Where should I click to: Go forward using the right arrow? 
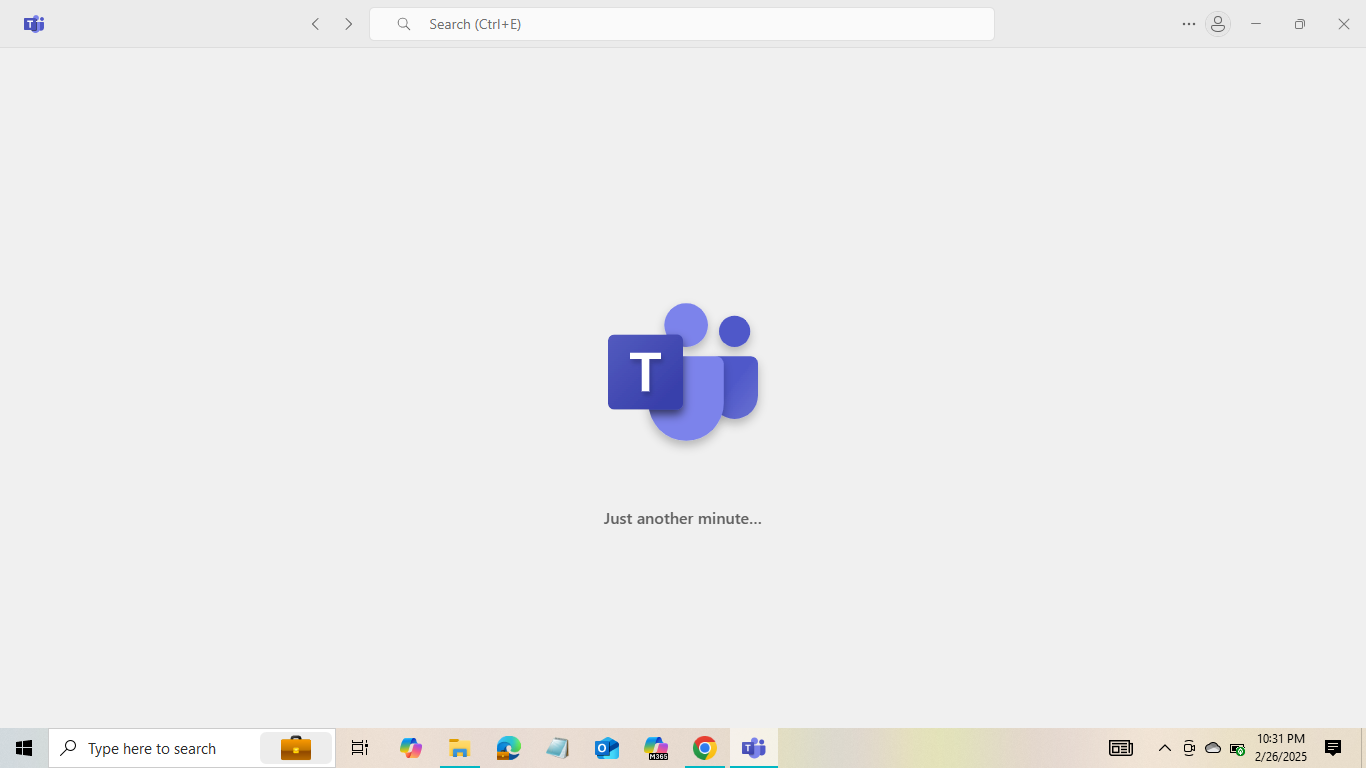349,24
